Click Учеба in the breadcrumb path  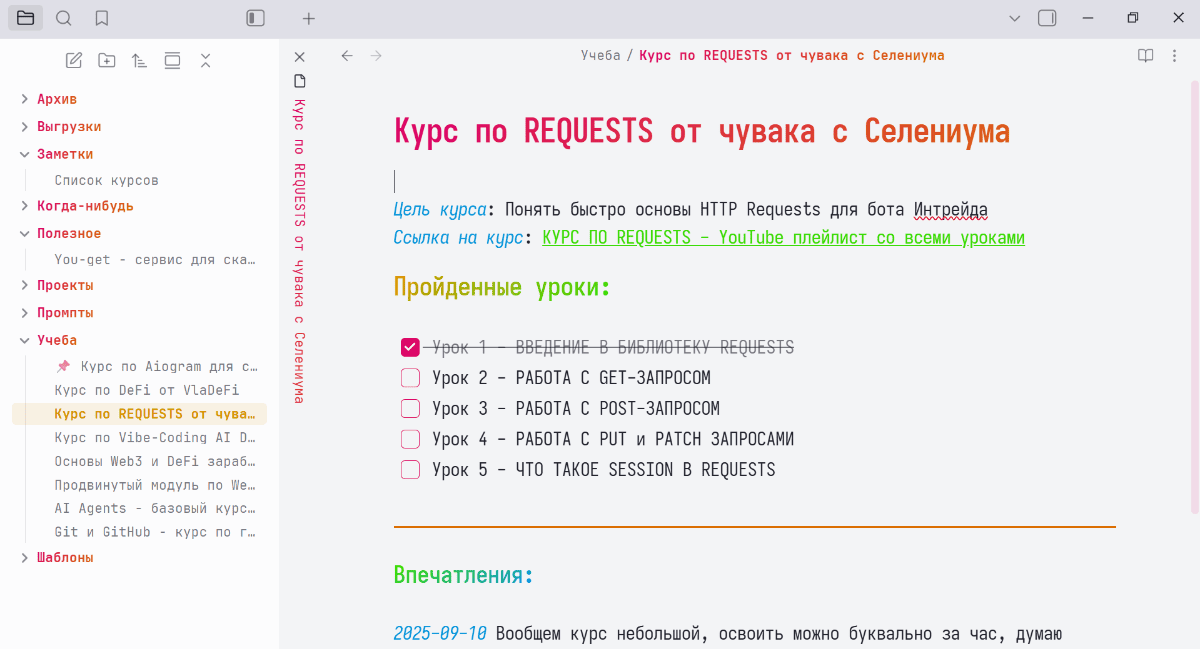[x=600, y=56]
